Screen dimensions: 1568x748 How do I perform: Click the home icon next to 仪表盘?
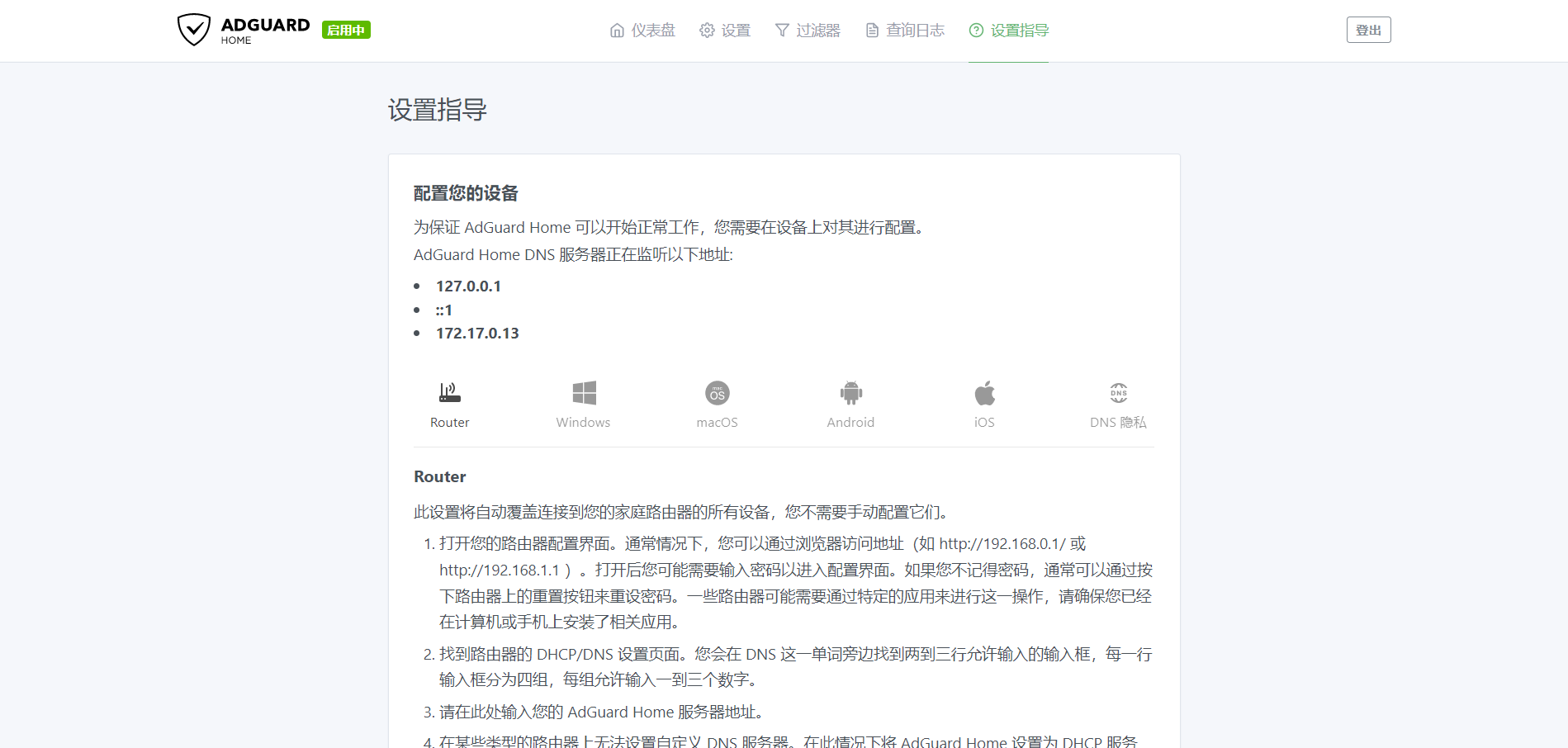tap(617, 30)
